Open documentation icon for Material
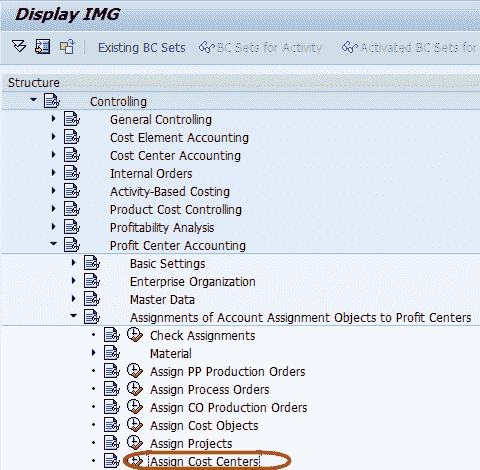This screenshot has height=470, width=480. [112, 353]
